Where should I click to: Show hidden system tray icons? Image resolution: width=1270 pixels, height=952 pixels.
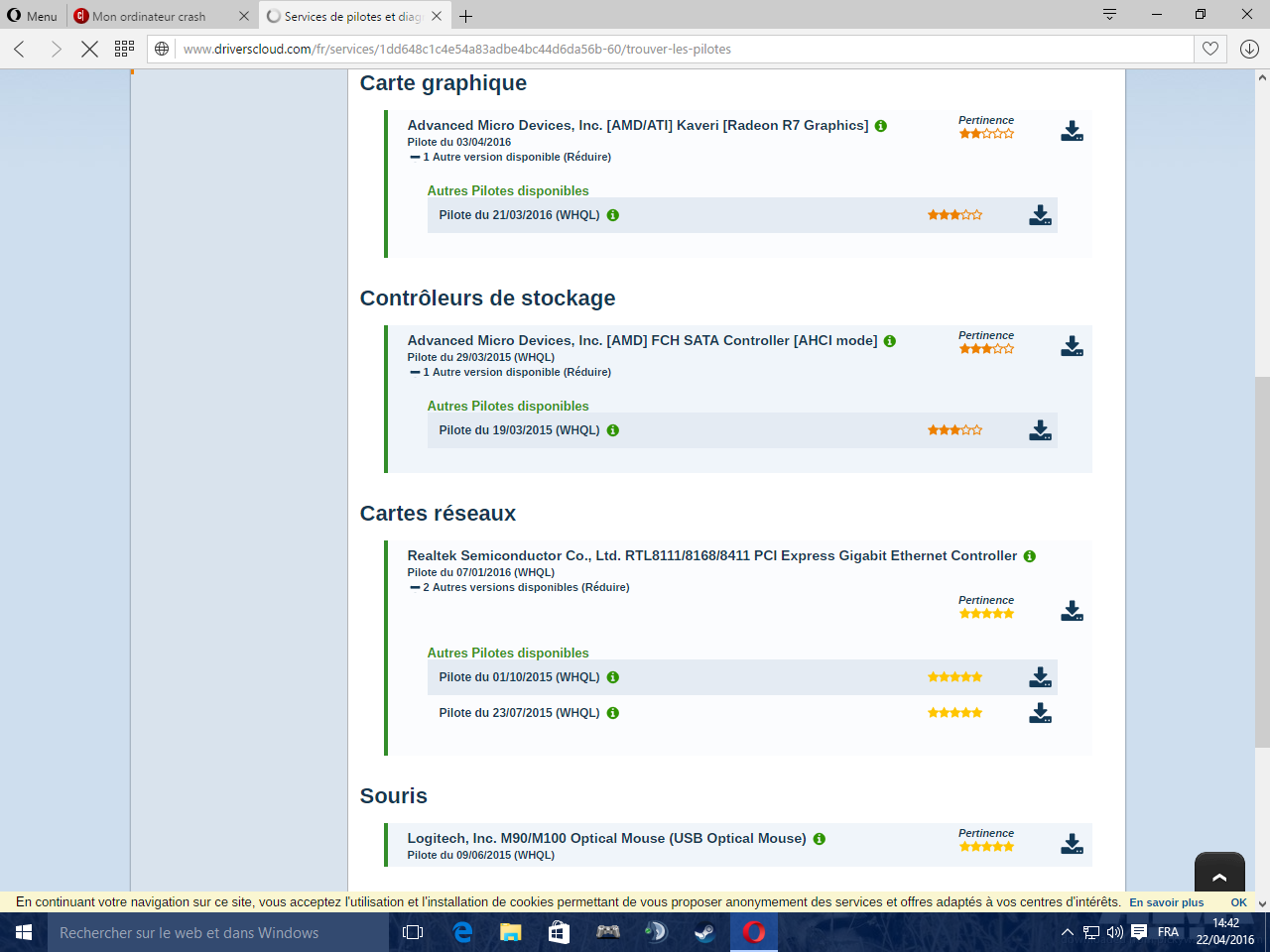[x=1068, y=932]
